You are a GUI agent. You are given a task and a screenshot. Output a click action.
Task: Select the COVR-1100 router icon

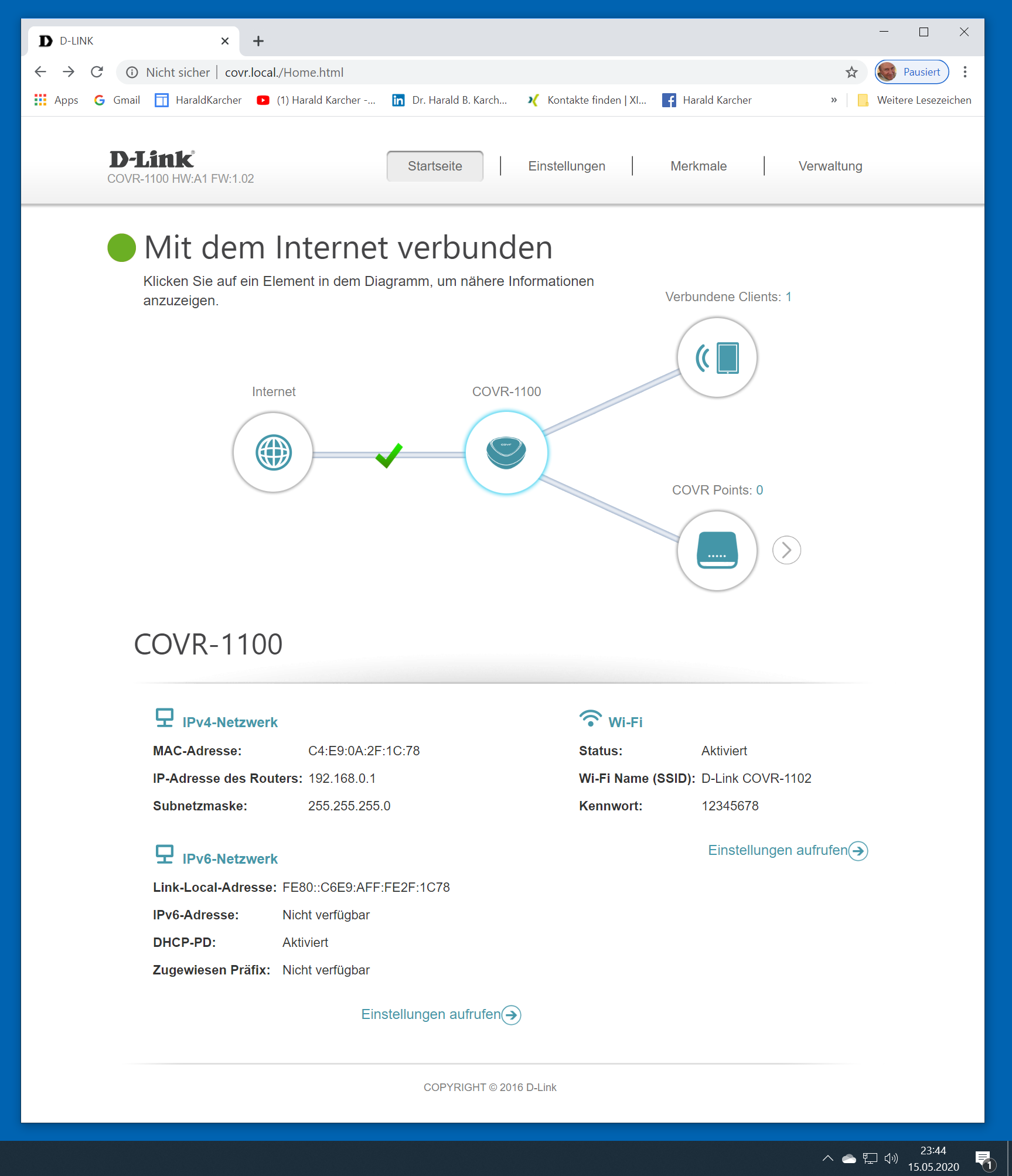point(506,452)
